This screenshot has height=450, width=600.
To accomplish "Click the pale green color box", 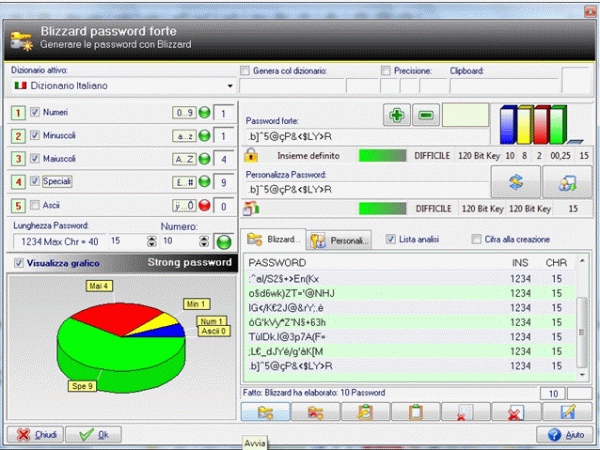I will (465, 115).
